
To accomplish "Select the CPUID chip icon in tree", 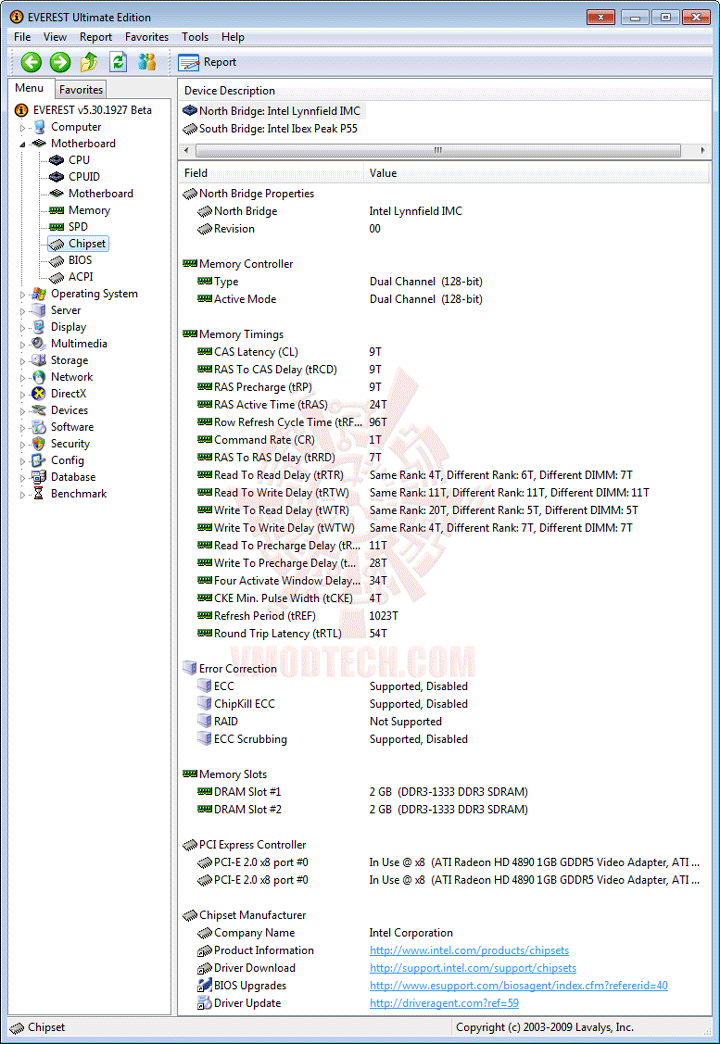I will [x=57, y=177].
